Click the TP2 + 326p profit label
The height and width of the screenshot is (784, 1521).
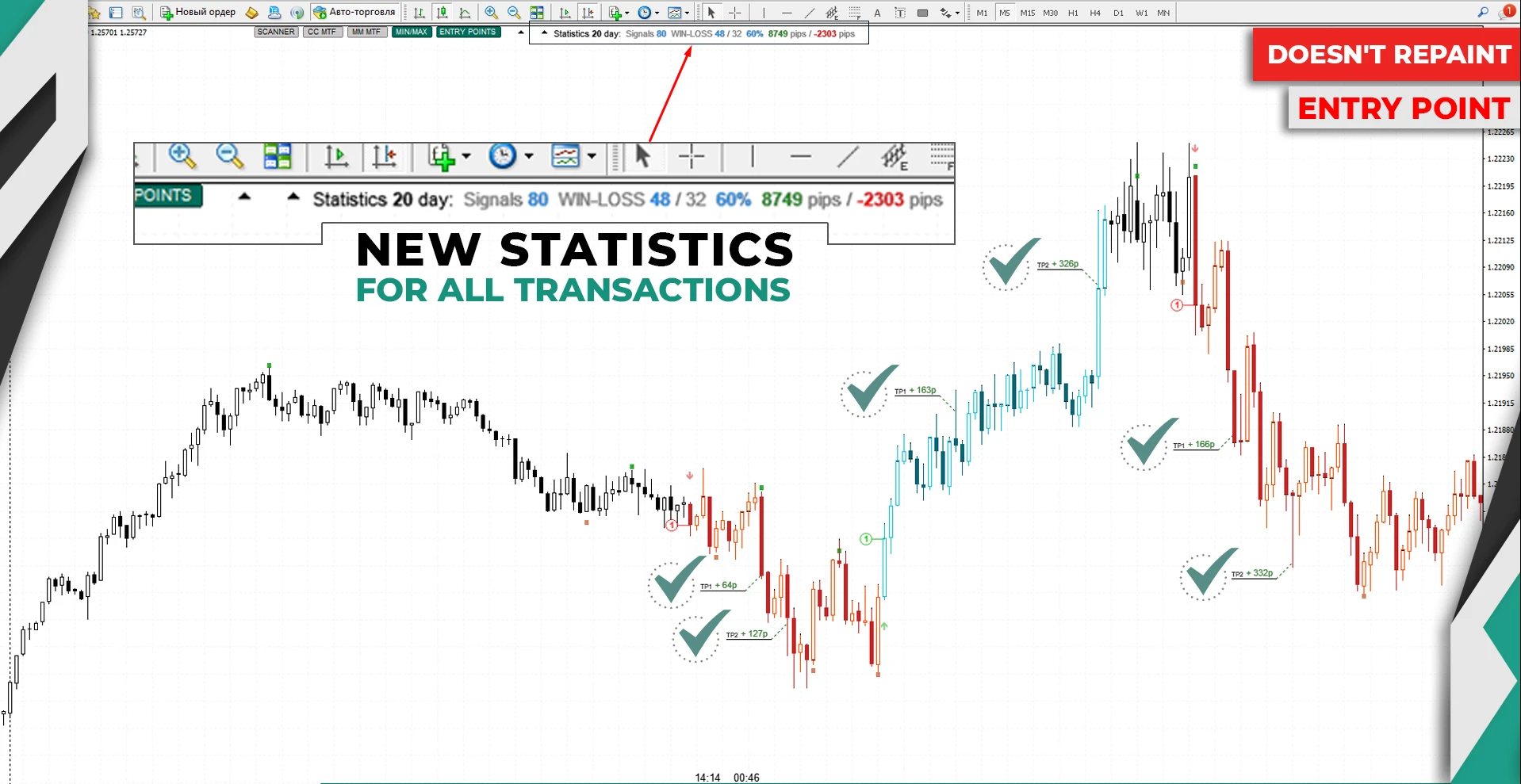1058,264
